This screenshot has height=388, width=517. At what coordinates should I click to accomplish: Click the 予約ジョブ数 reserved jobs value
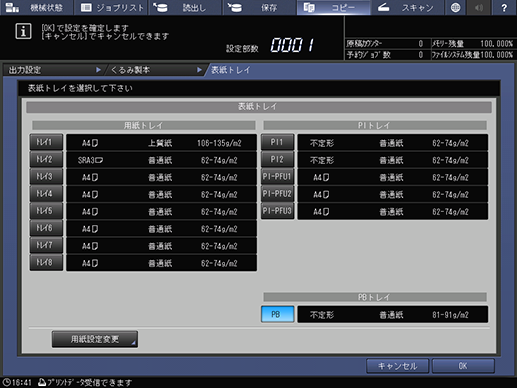click(x=421, y=55)
